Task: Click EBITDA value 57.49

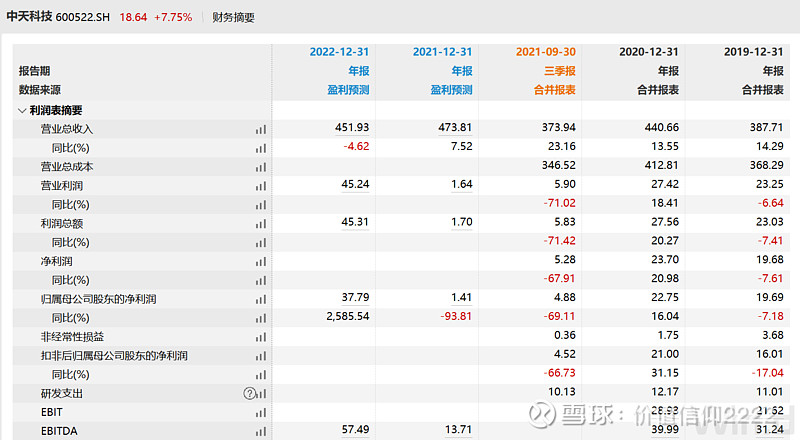Action: 355,430
